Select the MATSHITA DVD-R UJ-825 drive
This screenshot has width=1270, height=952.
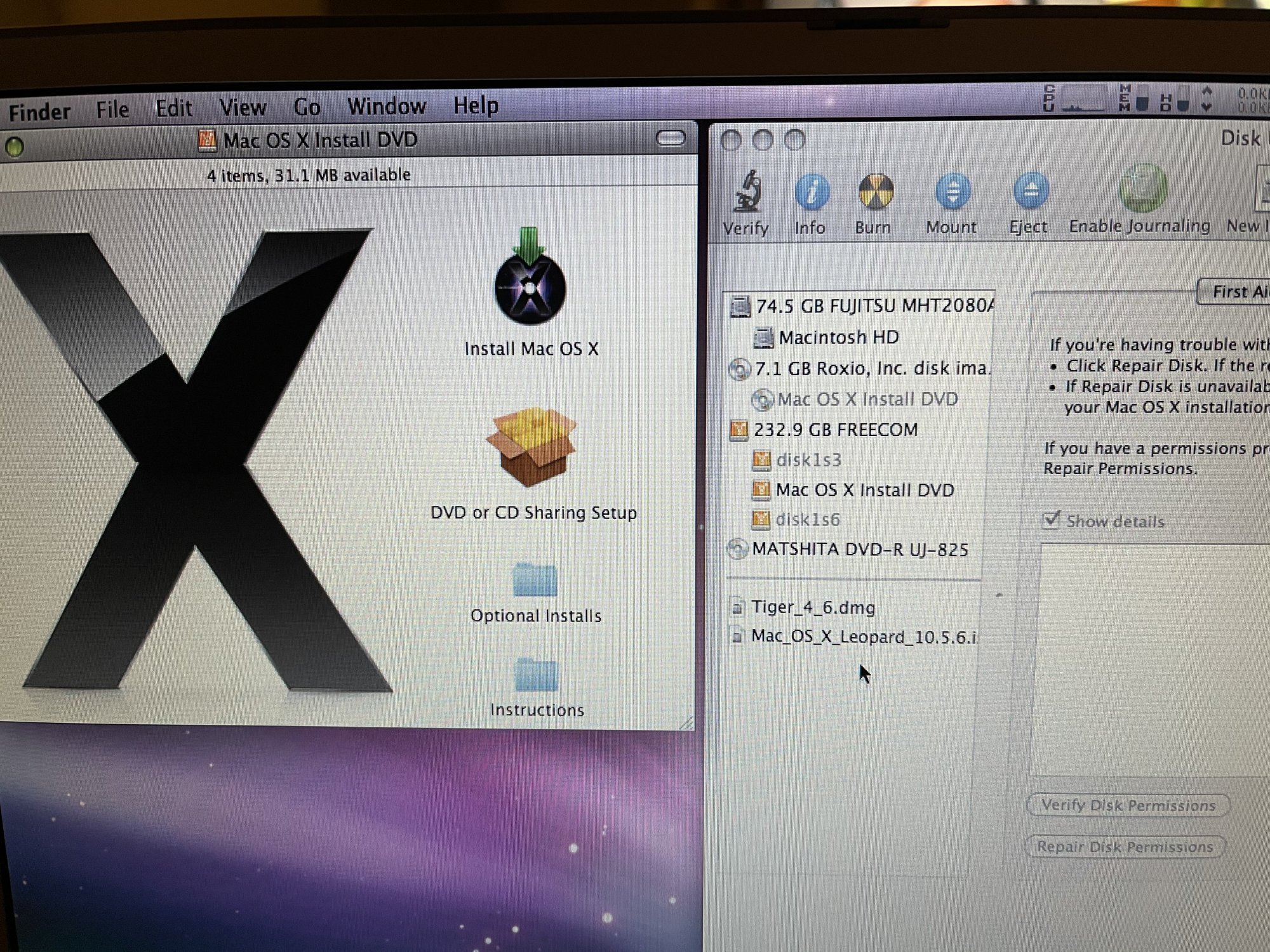pos(848,549)
